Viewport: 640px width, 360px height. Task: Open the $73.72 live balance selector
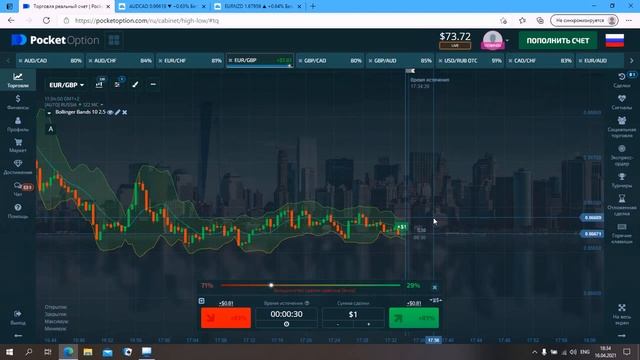[455, 40]
